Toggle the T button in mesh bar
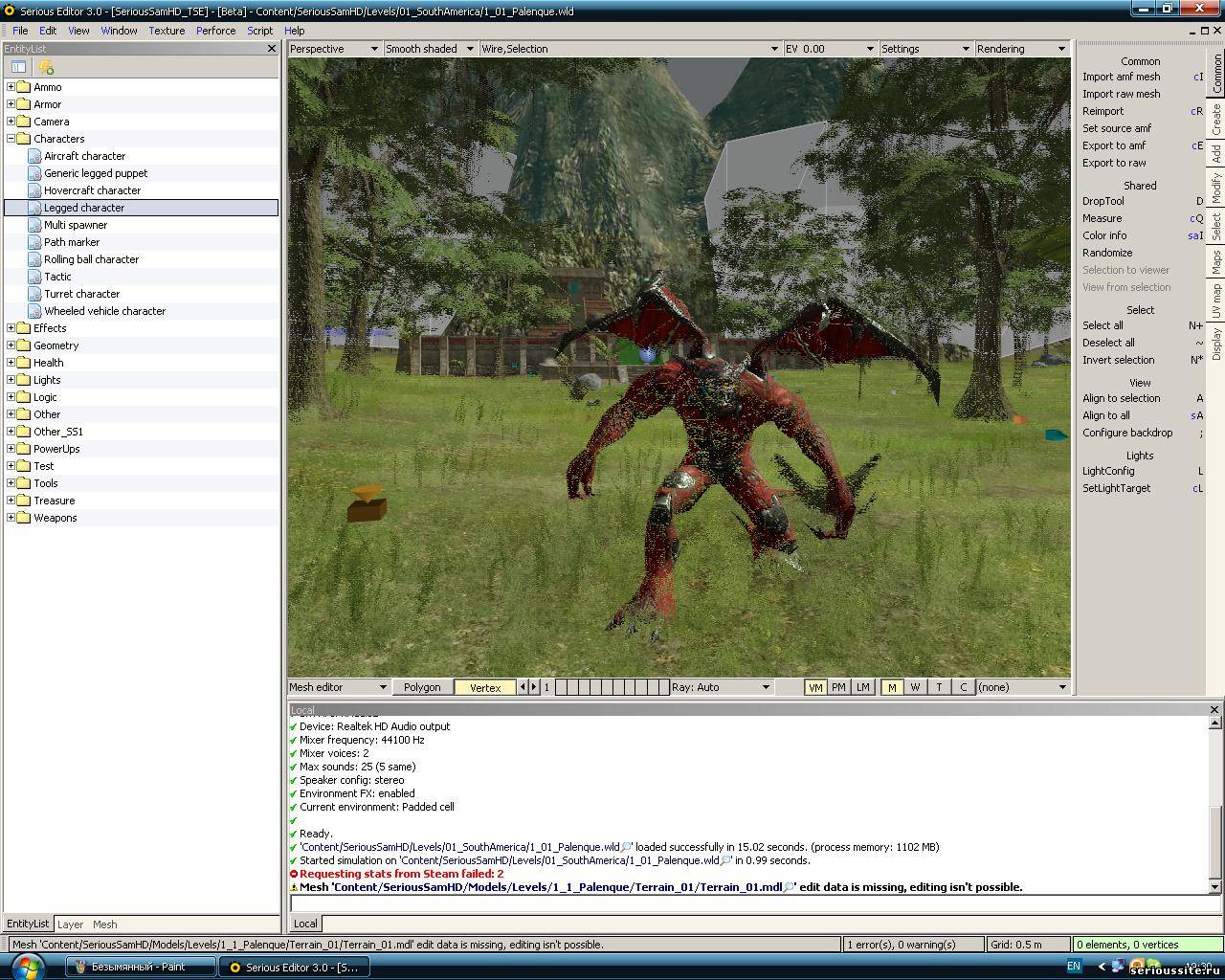The width and height of the screenshot is (1225, 980). pos(939,687)
